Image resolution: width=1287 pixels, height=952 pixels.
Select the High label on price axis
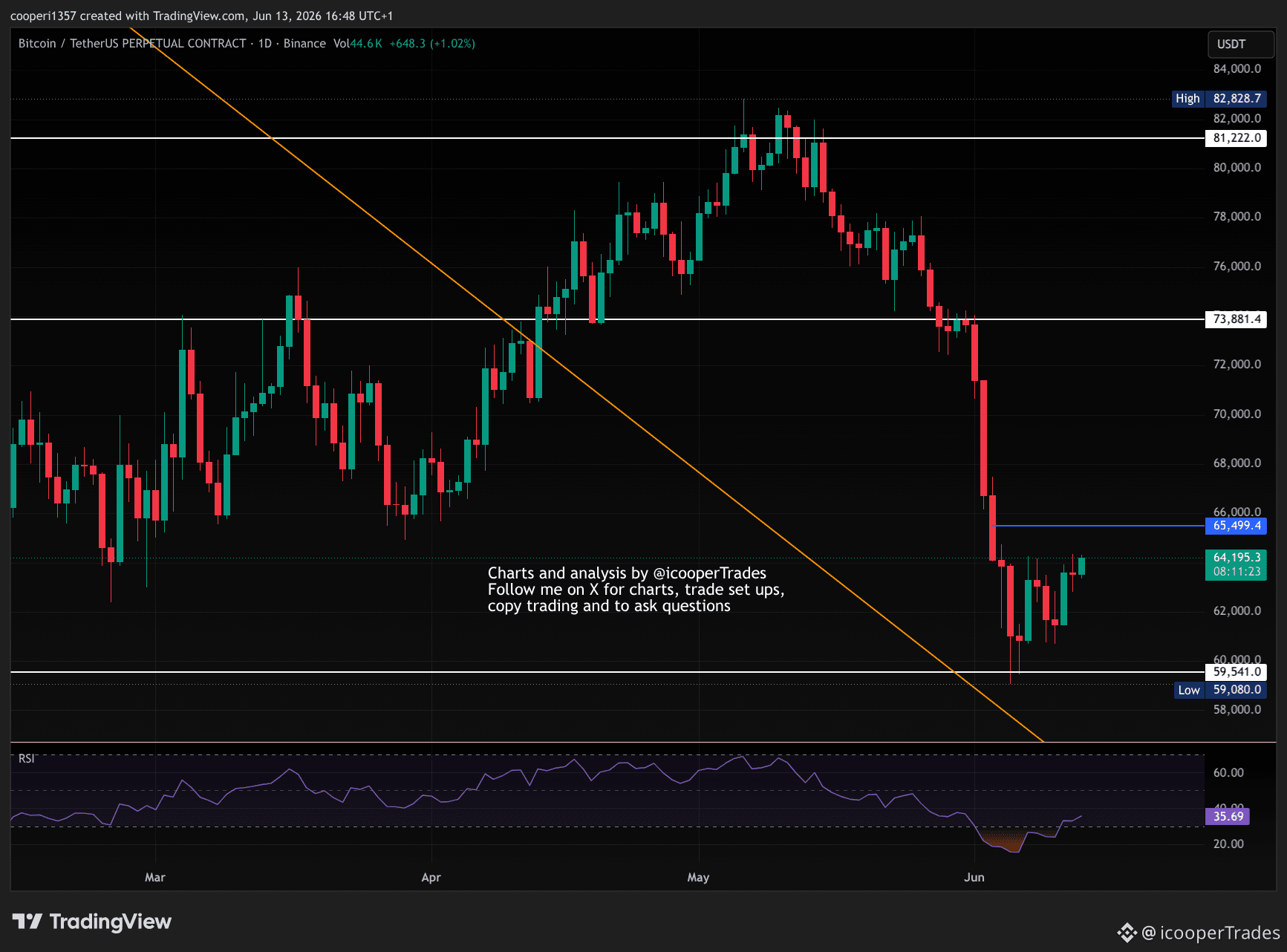point(1187,99)
